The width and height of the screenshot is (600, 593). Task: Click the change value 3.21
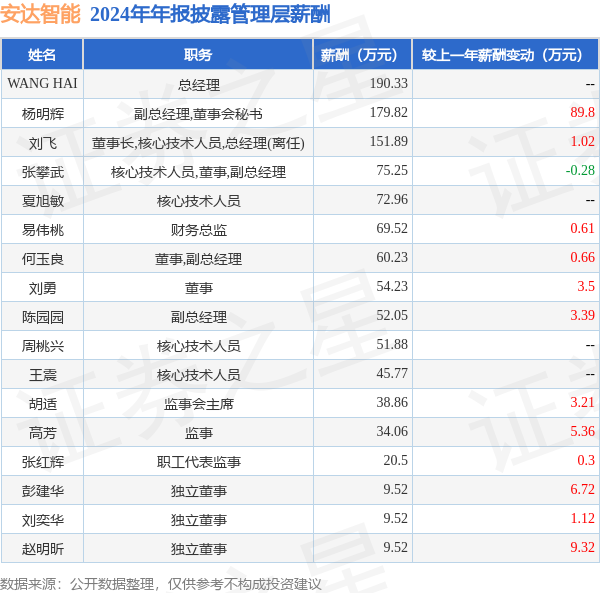click(x=582, y=403)
